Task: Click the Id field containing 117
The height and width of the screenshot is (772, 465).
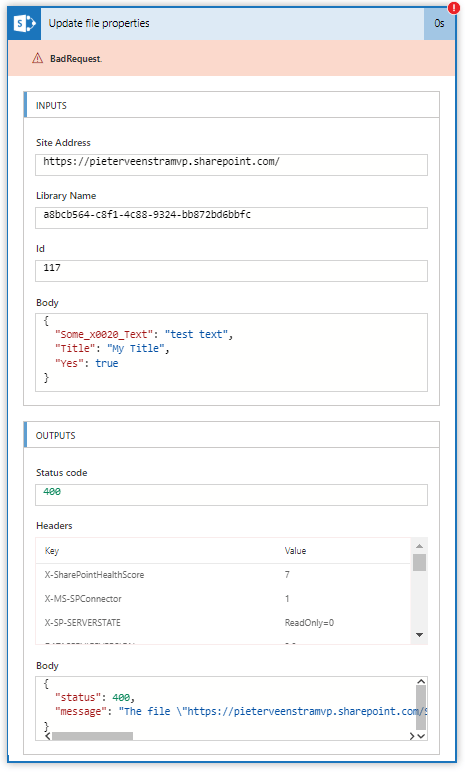Action: [232, 271]
